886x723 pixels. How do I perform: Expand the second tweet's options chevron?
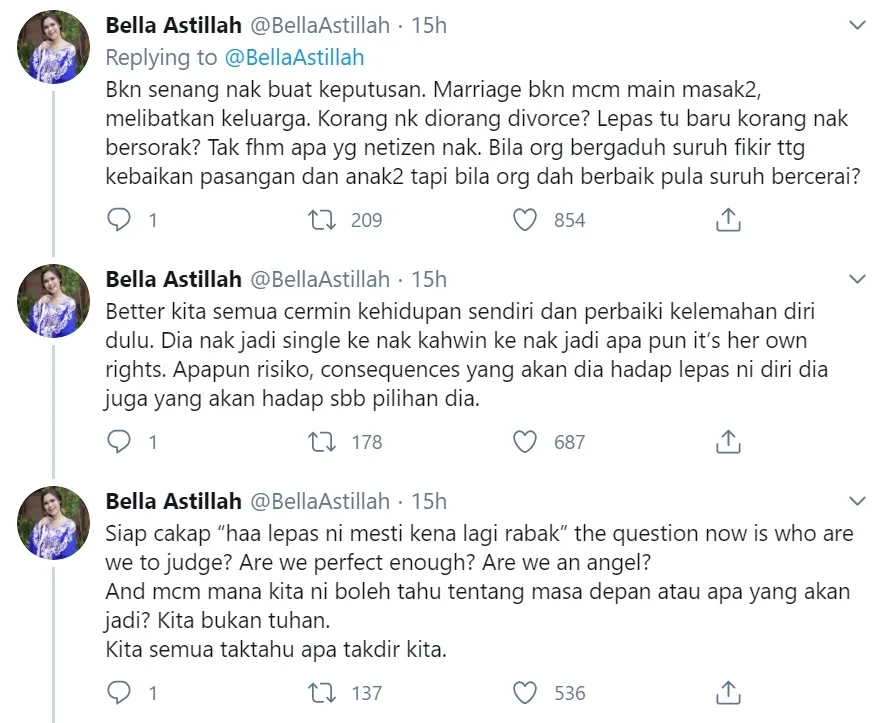(857, 278)
